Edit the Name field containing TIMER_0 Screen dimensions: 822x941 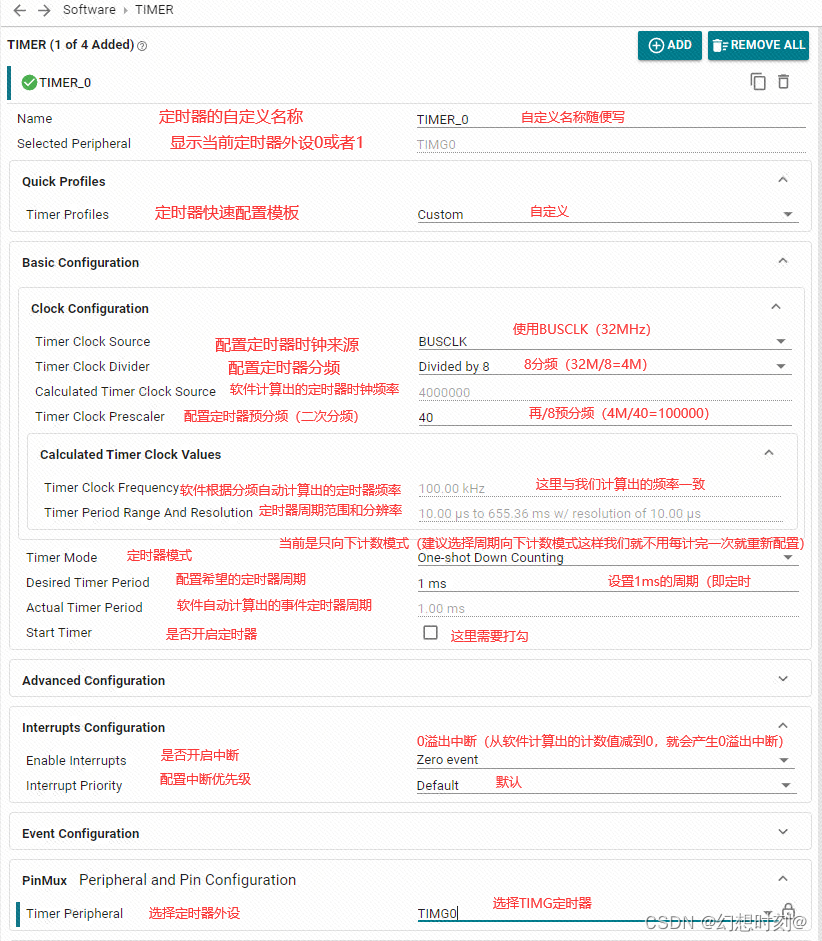611,119
